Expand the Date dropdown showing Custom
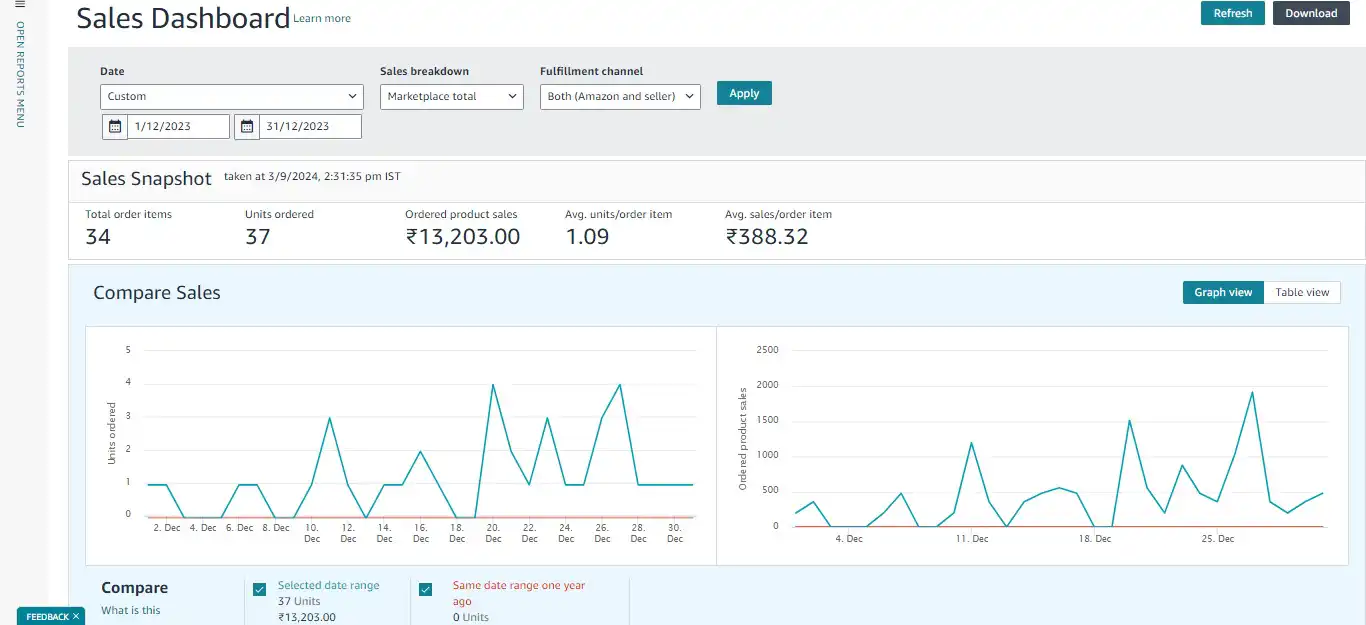The width and height of the screenshot is (1366, 625). pyautogui.click(x=232, y=96)
